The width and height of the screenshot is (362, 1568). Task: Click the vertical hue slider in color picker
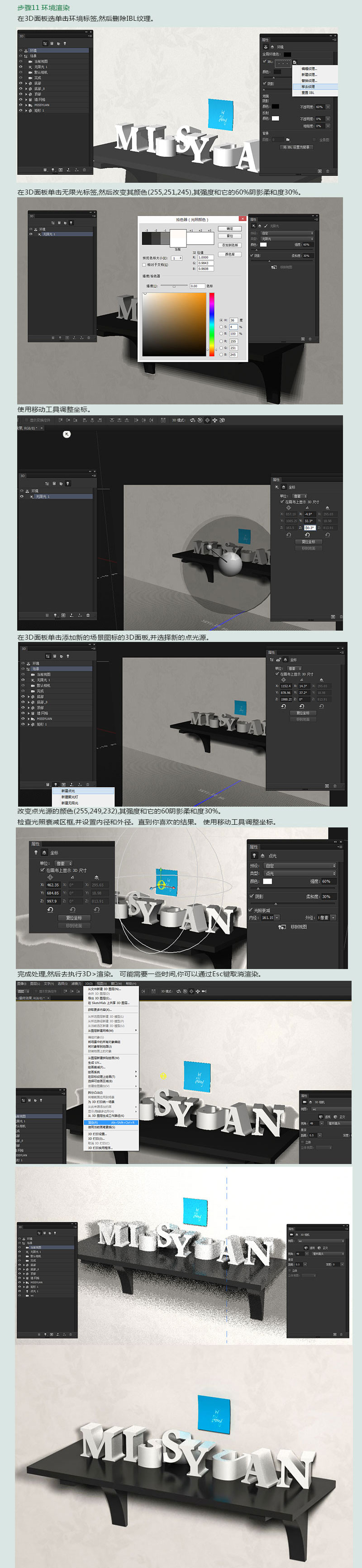click(212, 324)
